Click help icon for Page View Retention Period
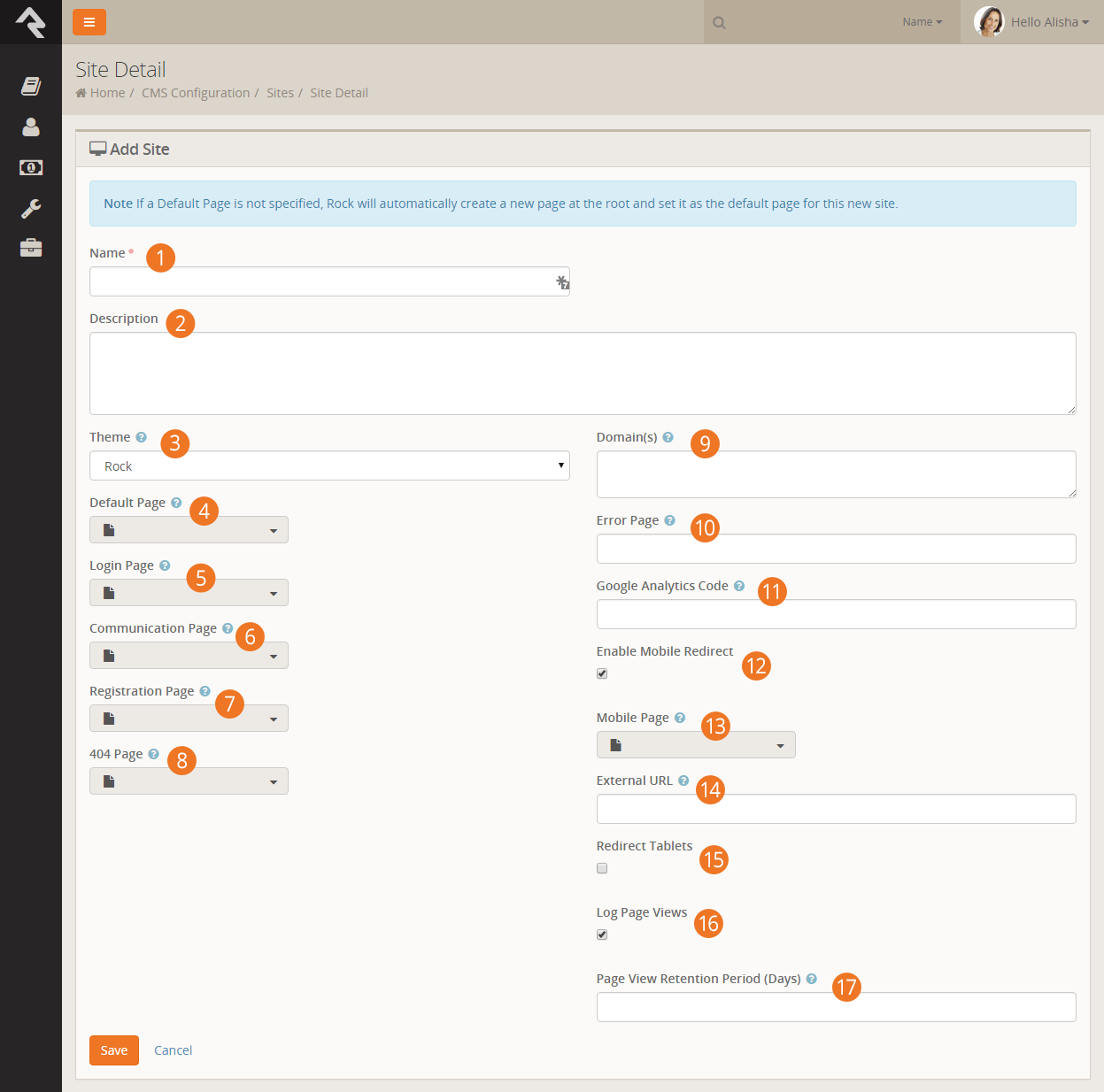The height and width of the screenshot is (1092, 1104). (811, 979)
